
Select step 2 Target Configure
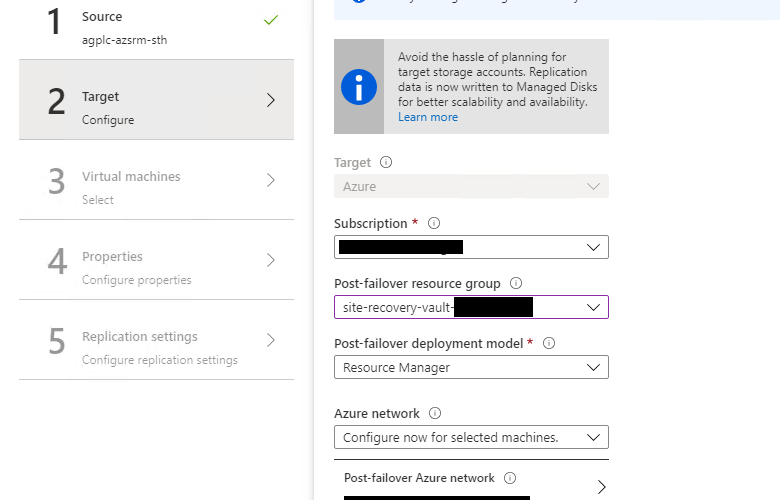(156, 100)
